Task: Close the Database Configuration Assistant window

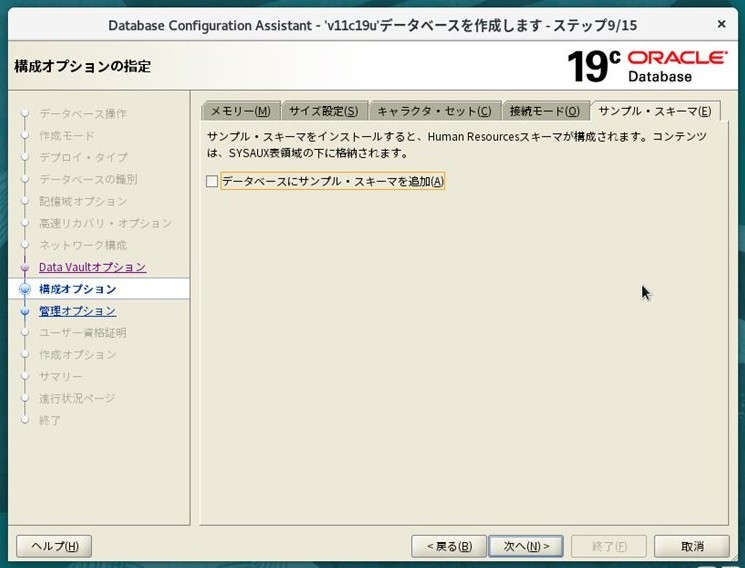Action: 721,24
